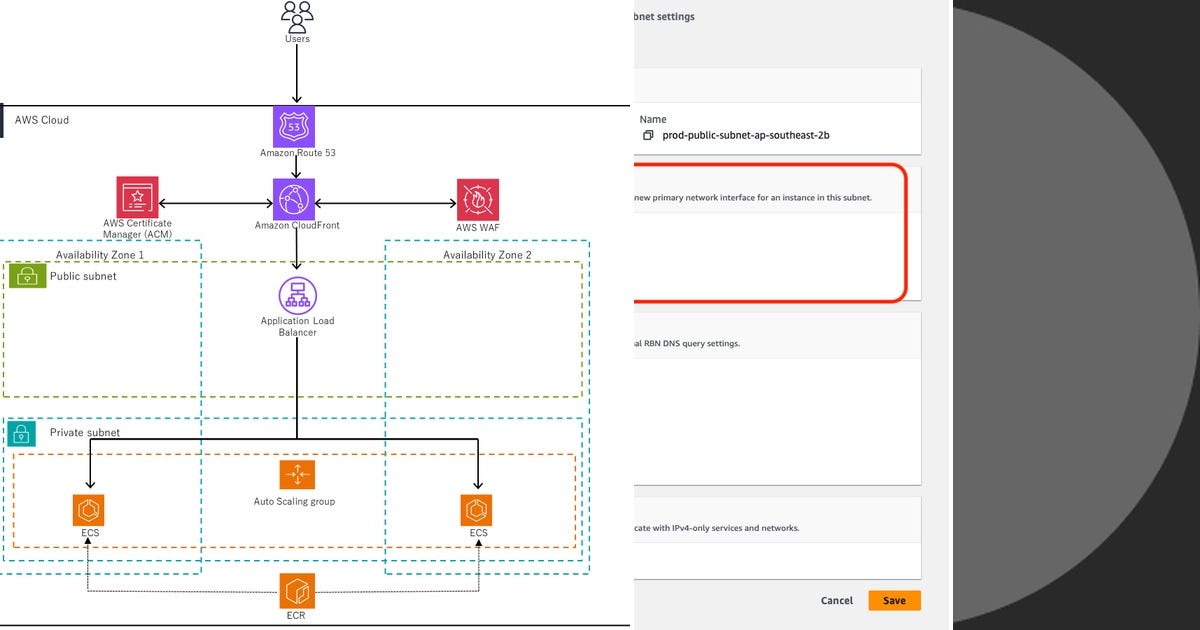The image size is (1200, 630).
Task: Select the ECR icon at the diagram bottom
Action: 296,589
